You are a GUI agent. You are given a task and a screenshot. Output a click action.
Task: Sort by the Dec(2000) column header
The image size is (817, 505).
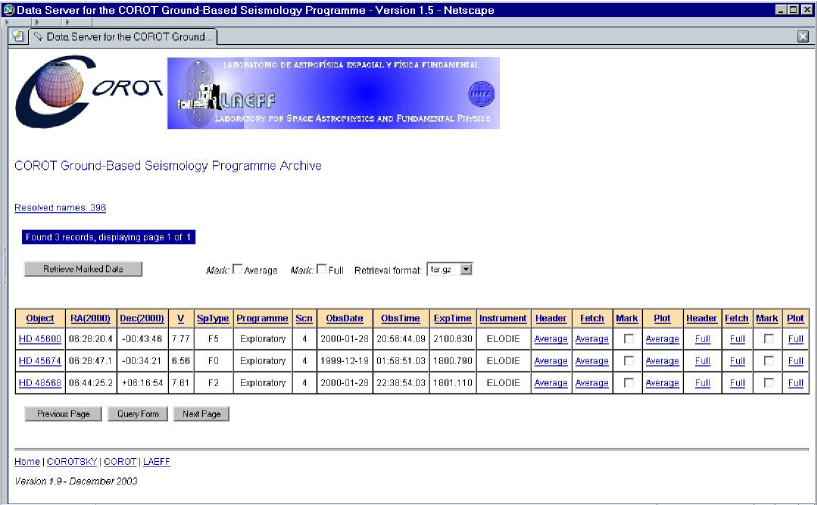click(142, 318)
